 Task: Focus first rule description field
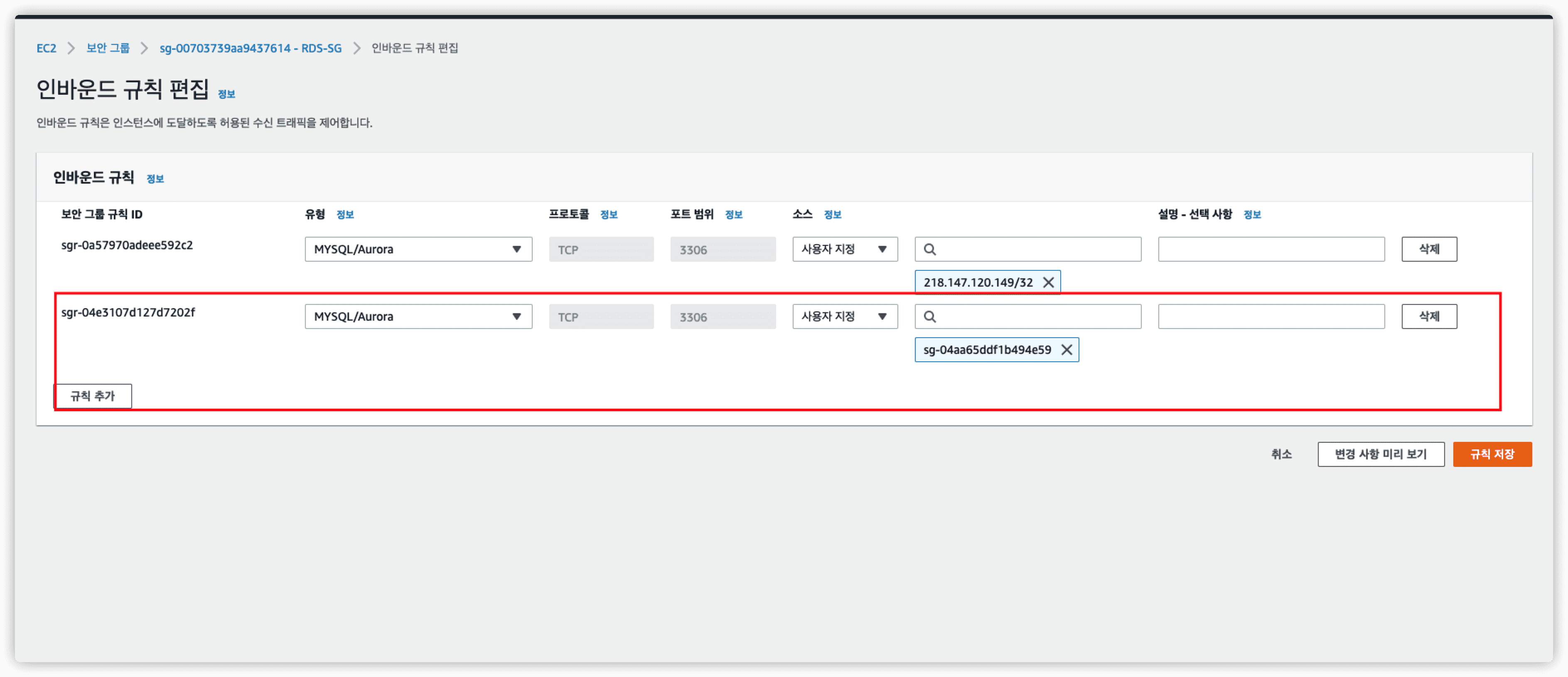(x=1271, y=249)
